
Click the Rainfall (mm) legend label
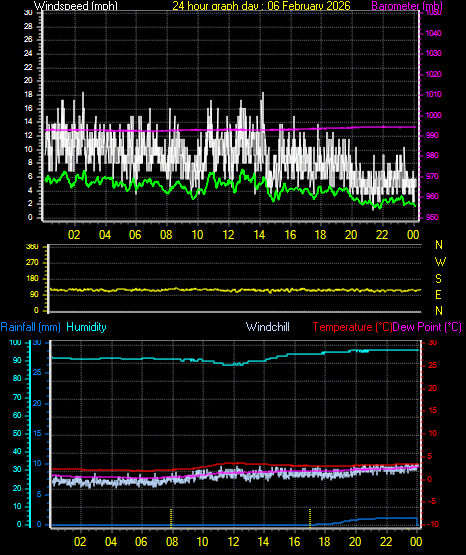click(x=30, y=327)
